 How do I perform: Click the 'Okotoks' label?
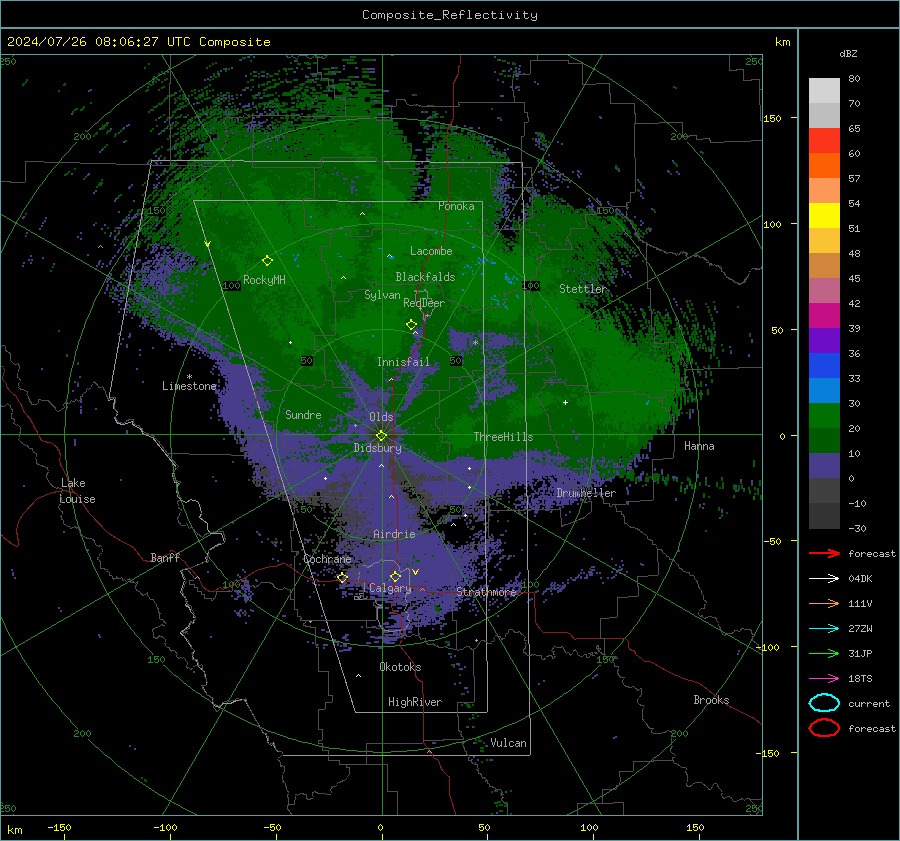400,667
